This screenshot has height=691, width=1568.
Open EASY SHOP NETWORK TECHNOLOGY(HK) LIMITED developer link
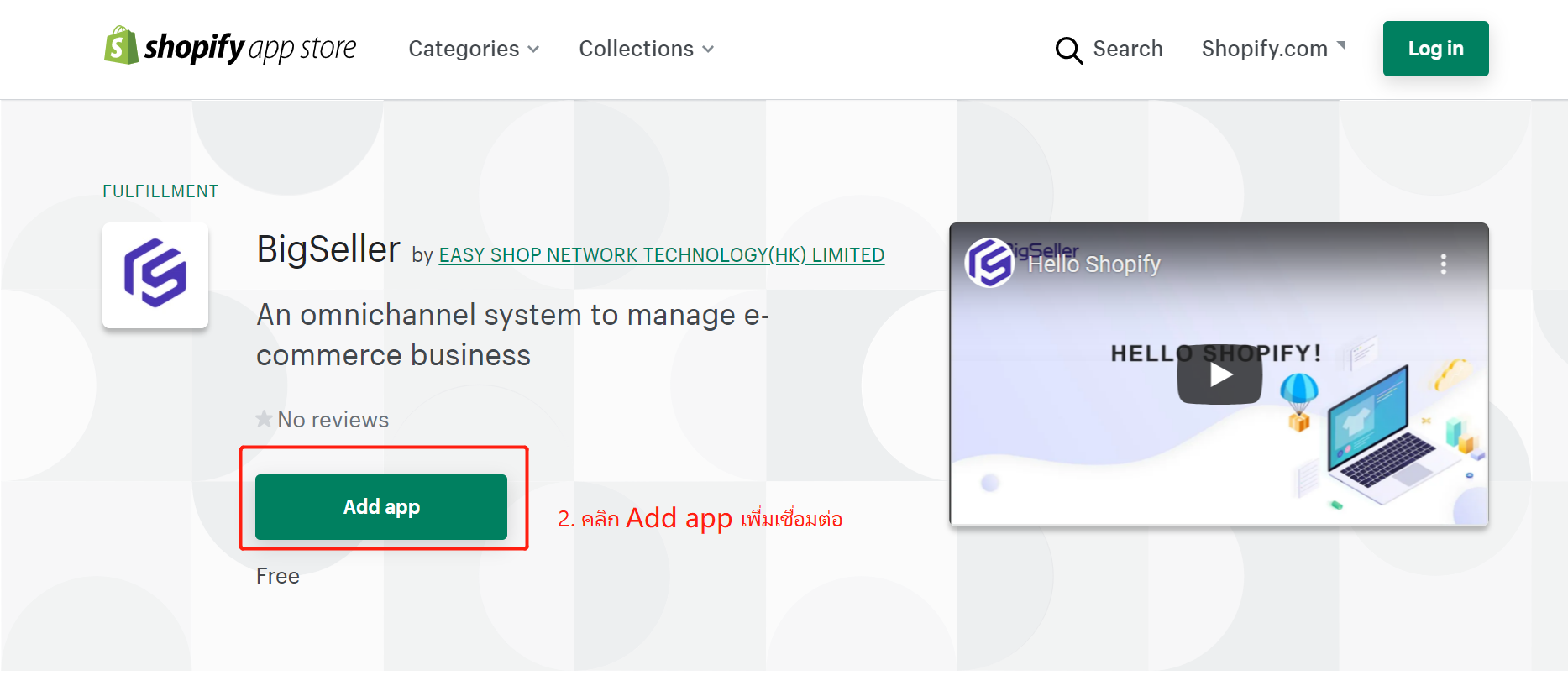point(661,255)
